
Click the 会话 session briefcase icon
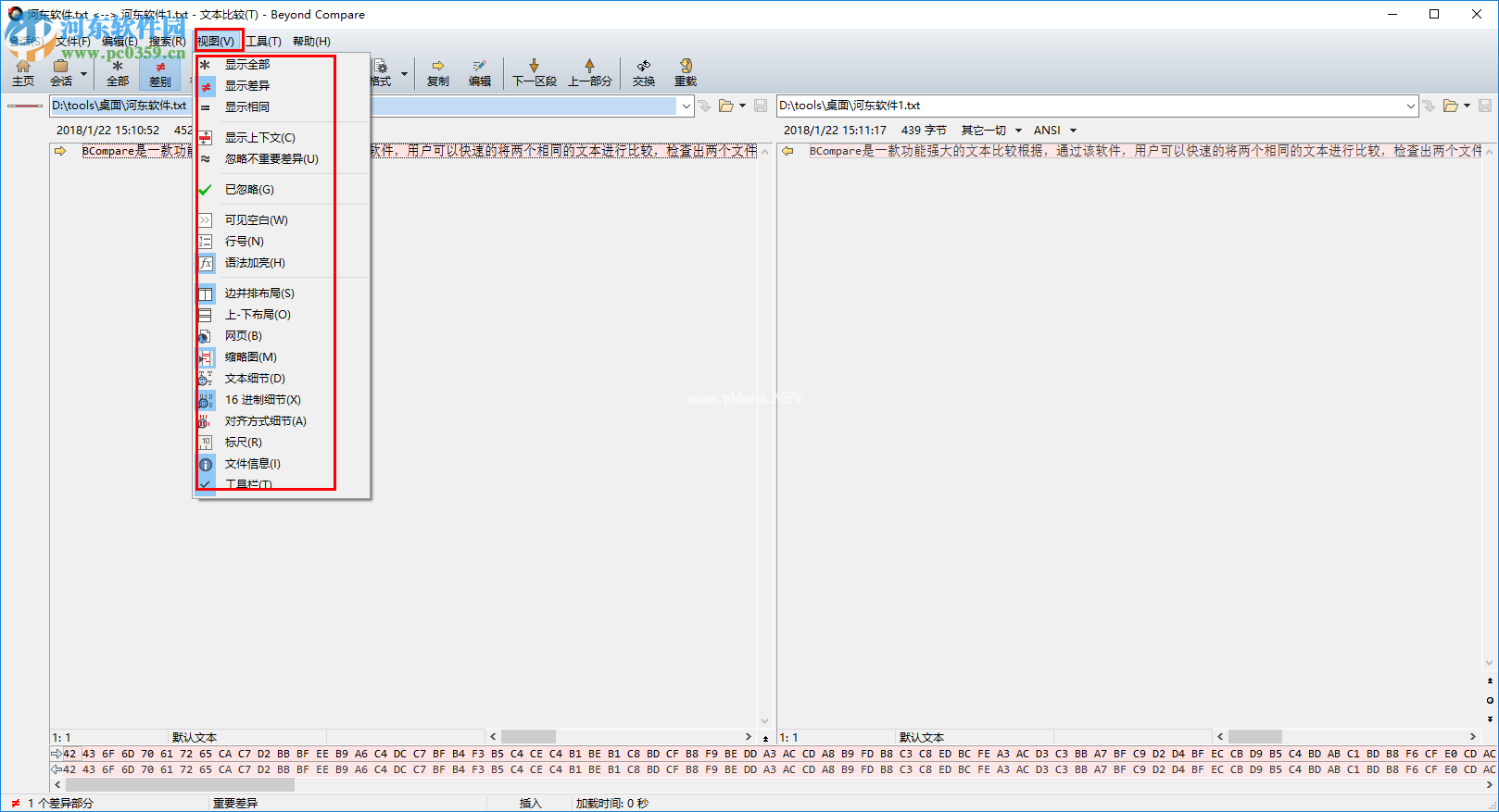tap(61, 73)
